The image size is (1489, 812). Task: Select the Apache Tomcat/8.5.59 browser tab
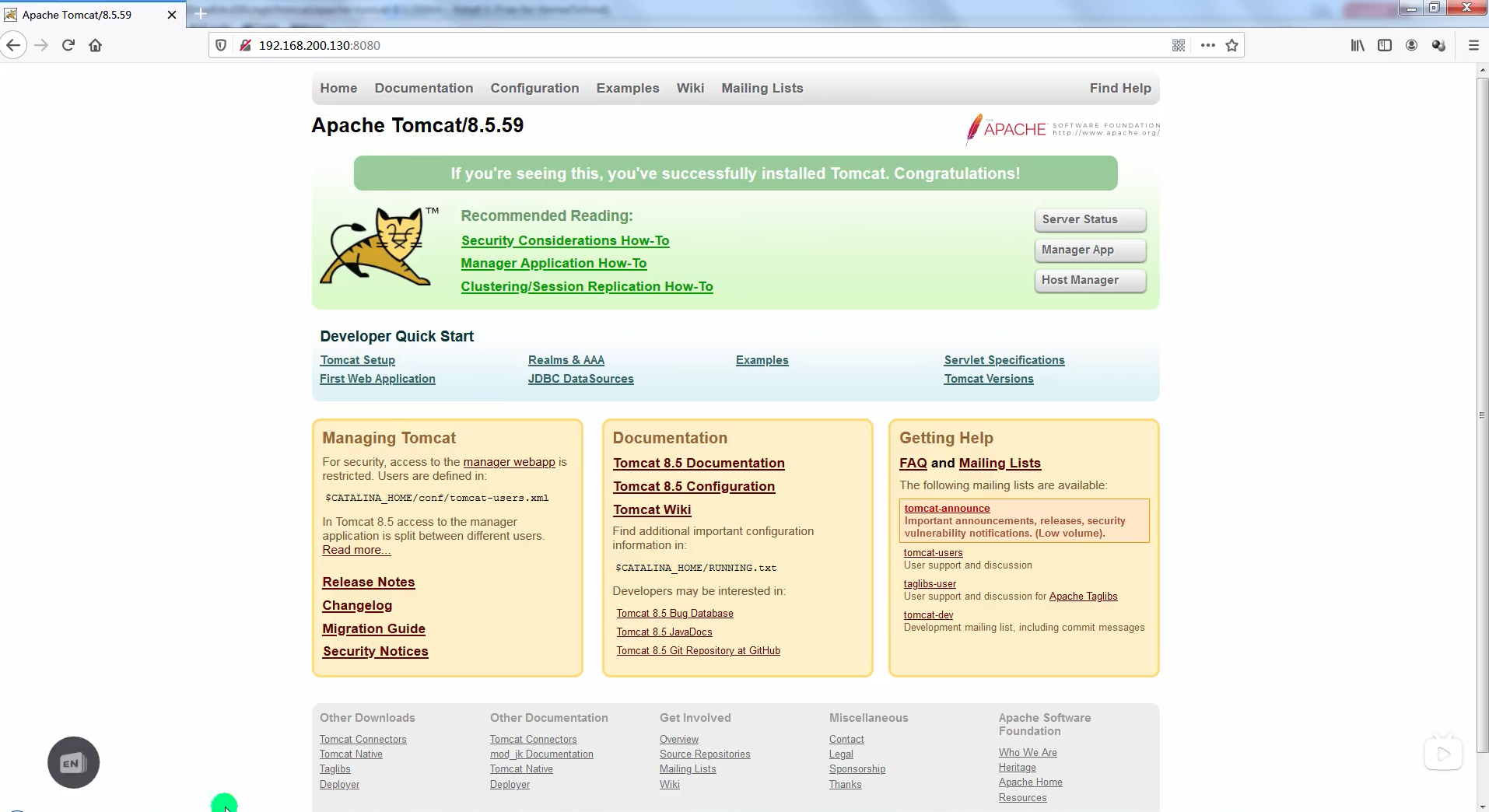[93, 15]
